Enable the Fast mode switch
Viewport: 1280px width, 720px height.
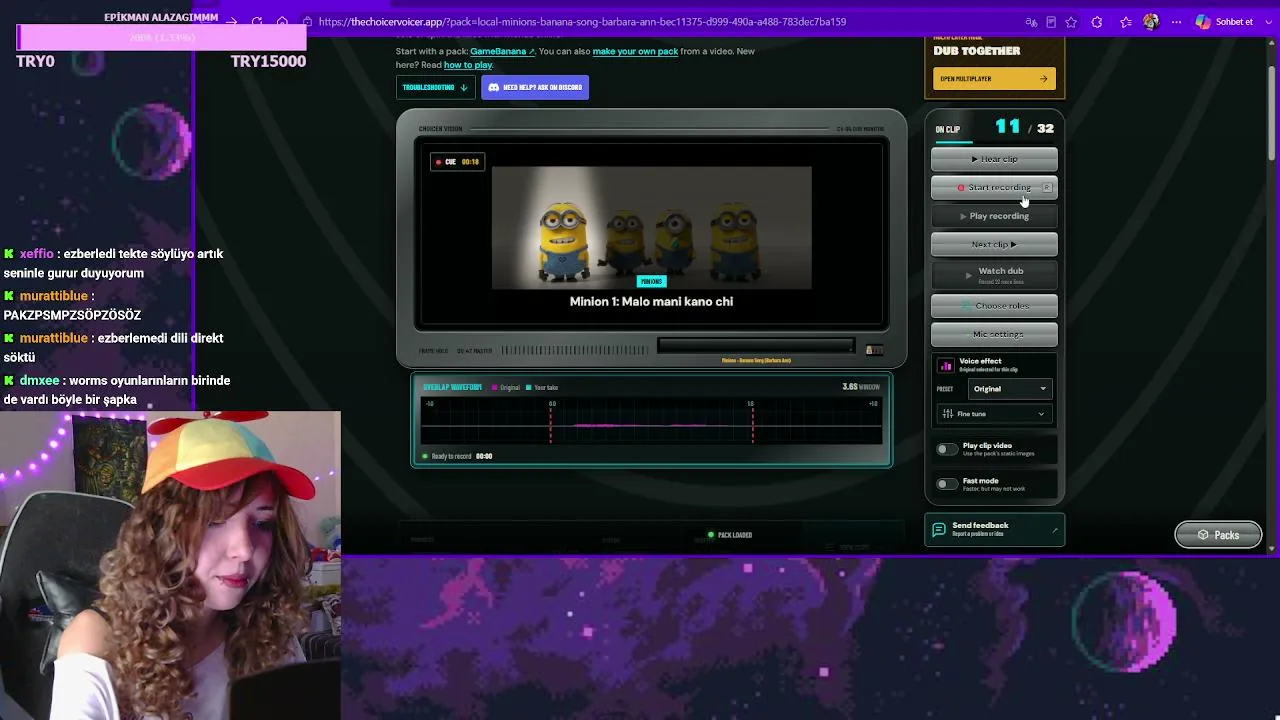tap(945, 484)
